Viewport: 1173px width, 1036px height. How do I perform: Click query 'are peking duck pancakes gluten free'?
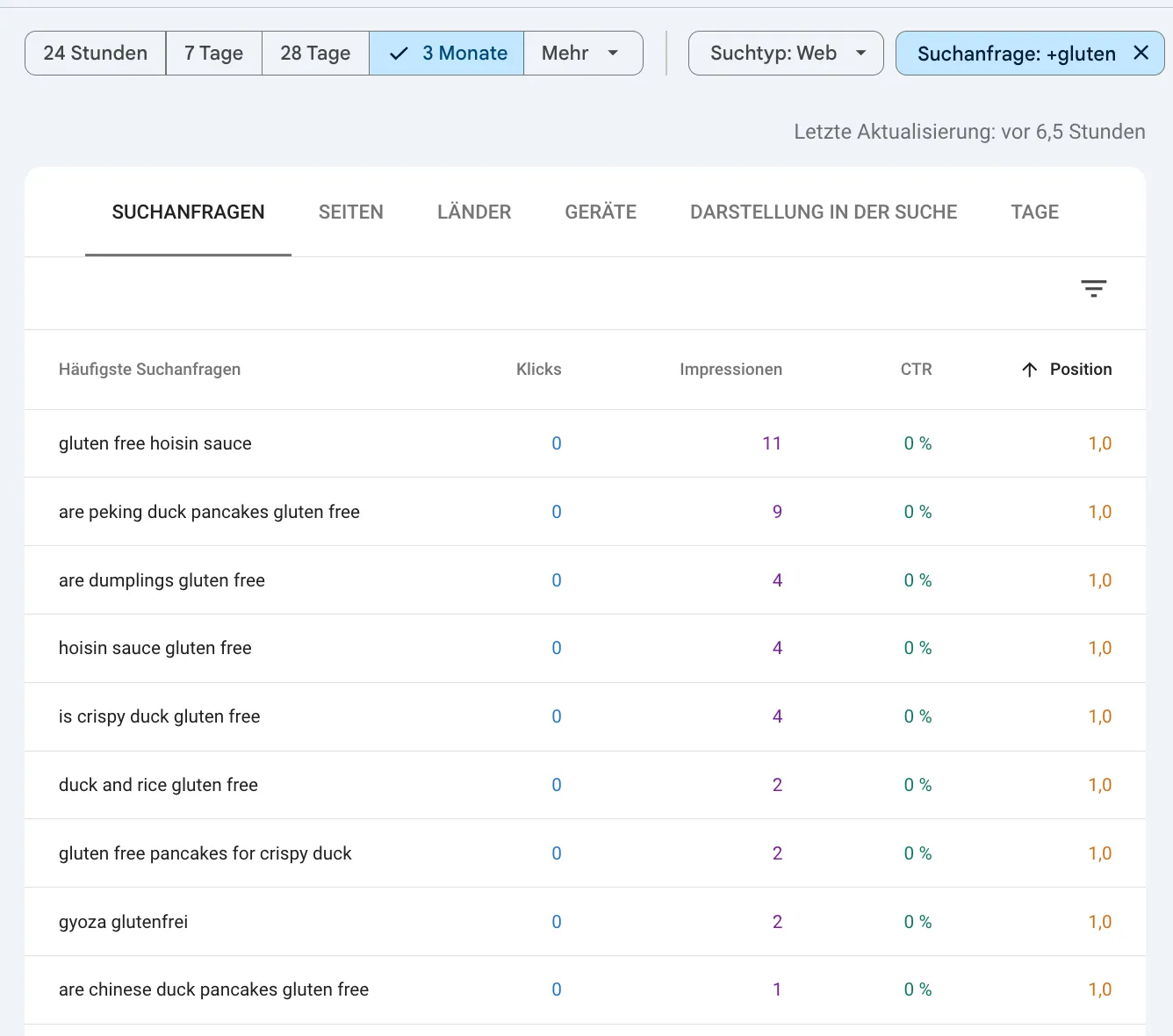click(x=209, y=512)
